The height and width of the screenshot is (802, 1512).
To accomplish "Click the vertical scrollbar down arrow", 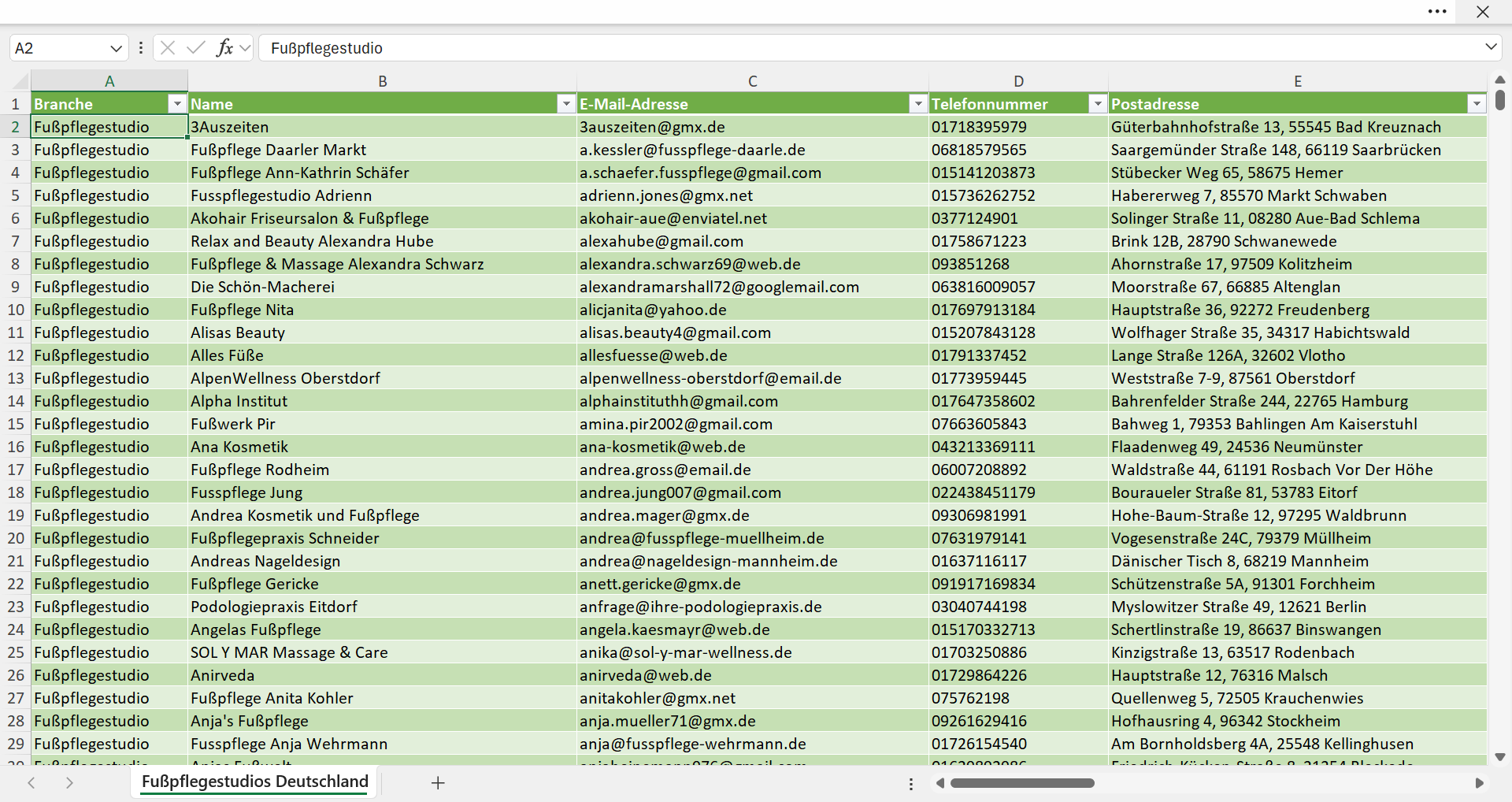I will 1500,757.
